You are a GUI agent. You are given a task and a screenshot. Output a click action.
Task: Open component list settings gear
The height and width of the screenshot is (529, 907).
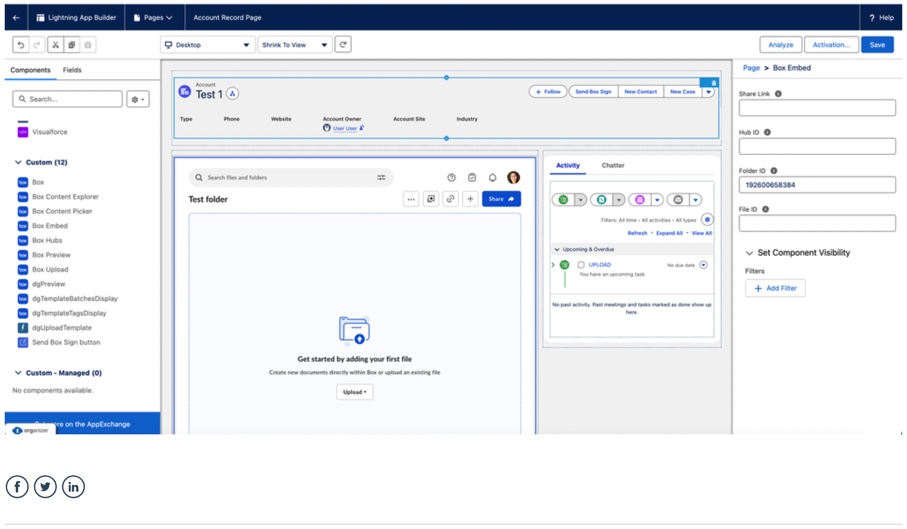click(x=138, y=99)
